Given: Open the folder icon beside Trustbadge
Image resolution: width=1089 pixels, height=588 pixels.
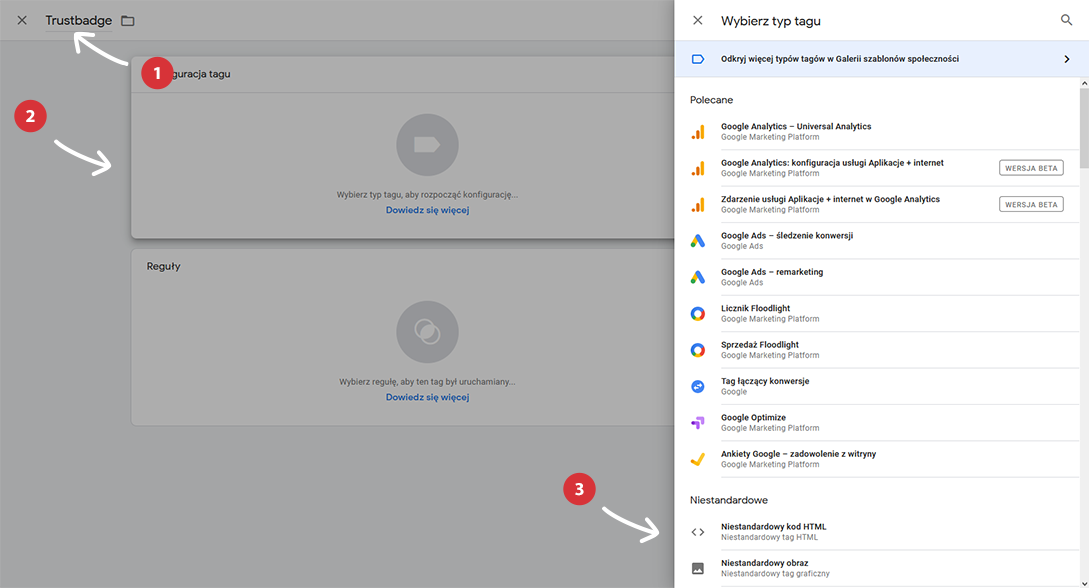Looking at the screenshot, I should (x=128, y=21).
